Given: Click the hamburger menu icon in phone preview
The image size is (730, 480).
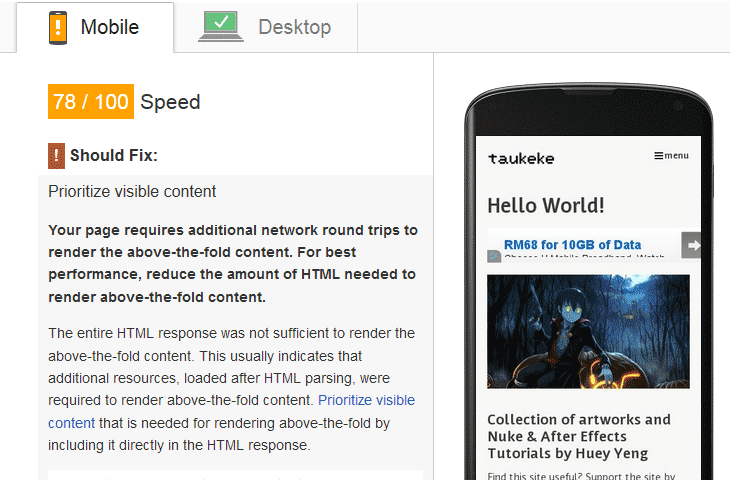Looking at the screenshot, I should click(659, 155).
